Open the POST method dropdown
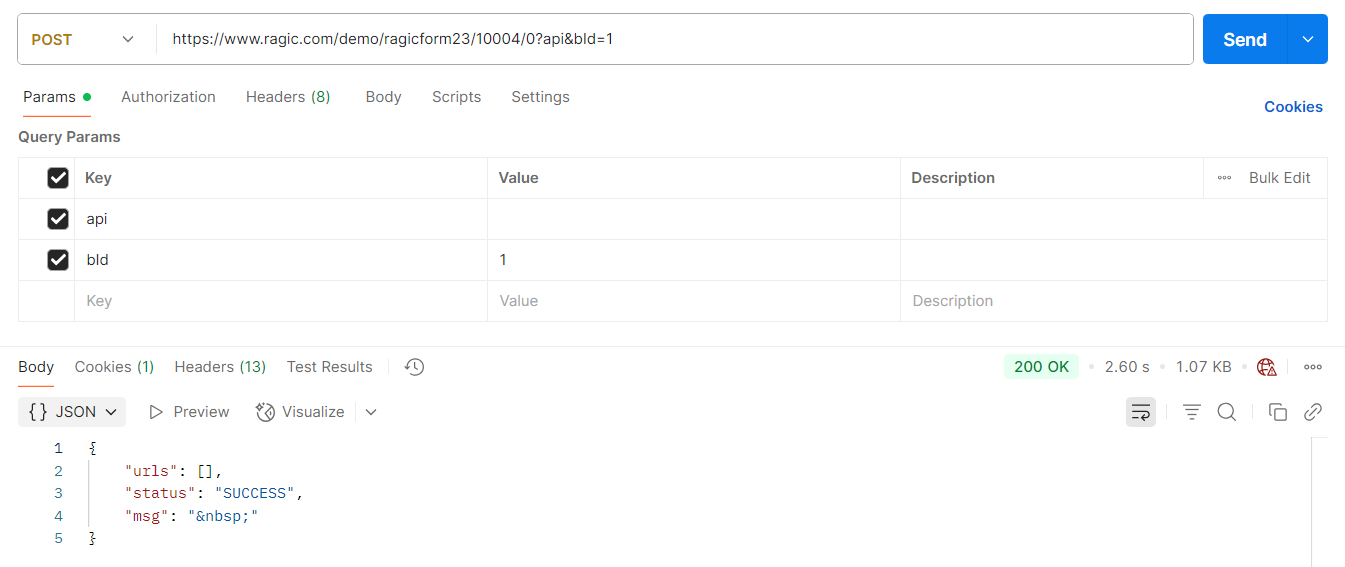 coord(83,39)
